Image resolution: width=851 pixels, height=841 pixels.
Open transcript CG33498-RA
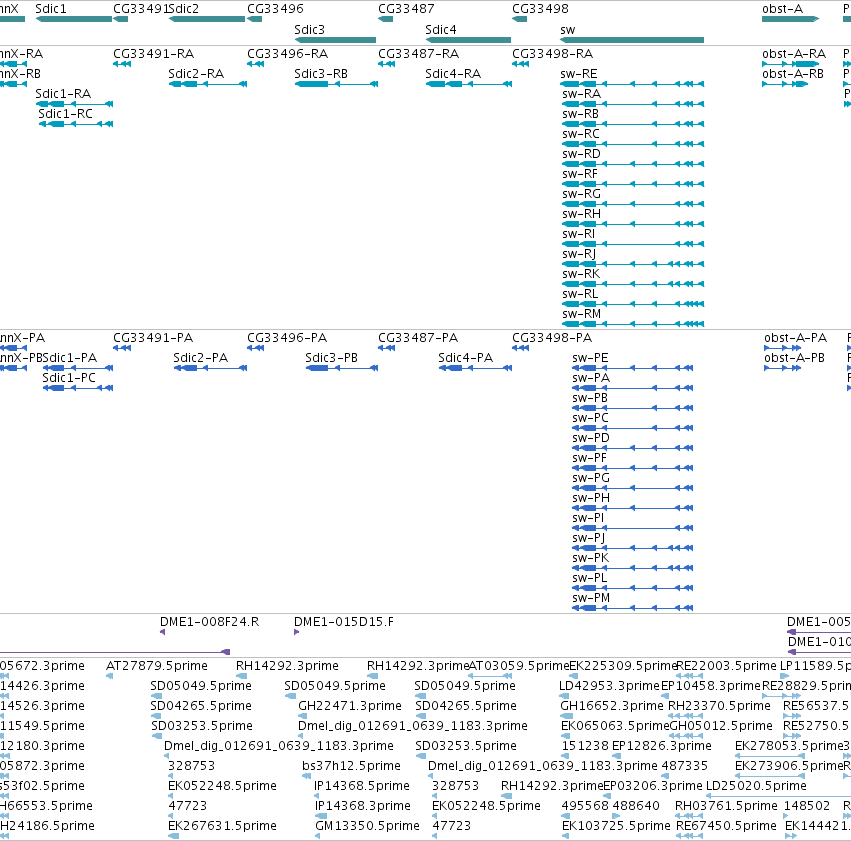(x=520, y=64)
